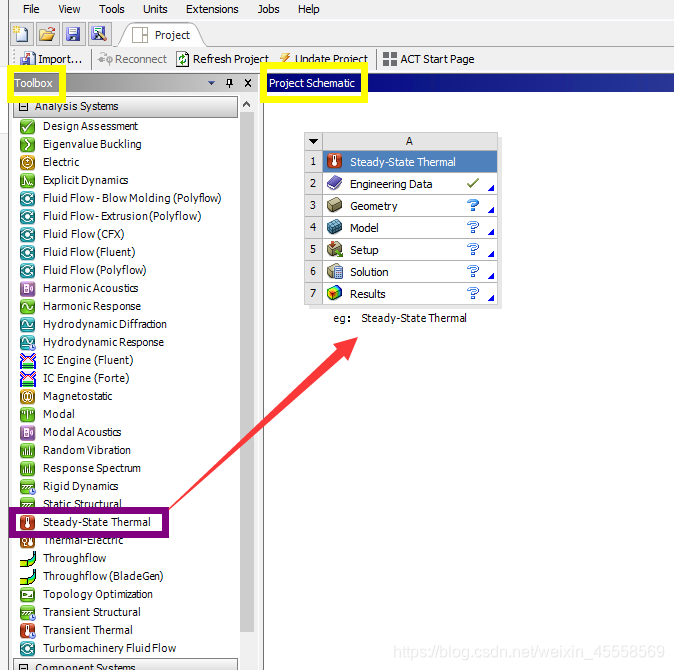Expand the Component Systems group

click(x=24, y=667)
